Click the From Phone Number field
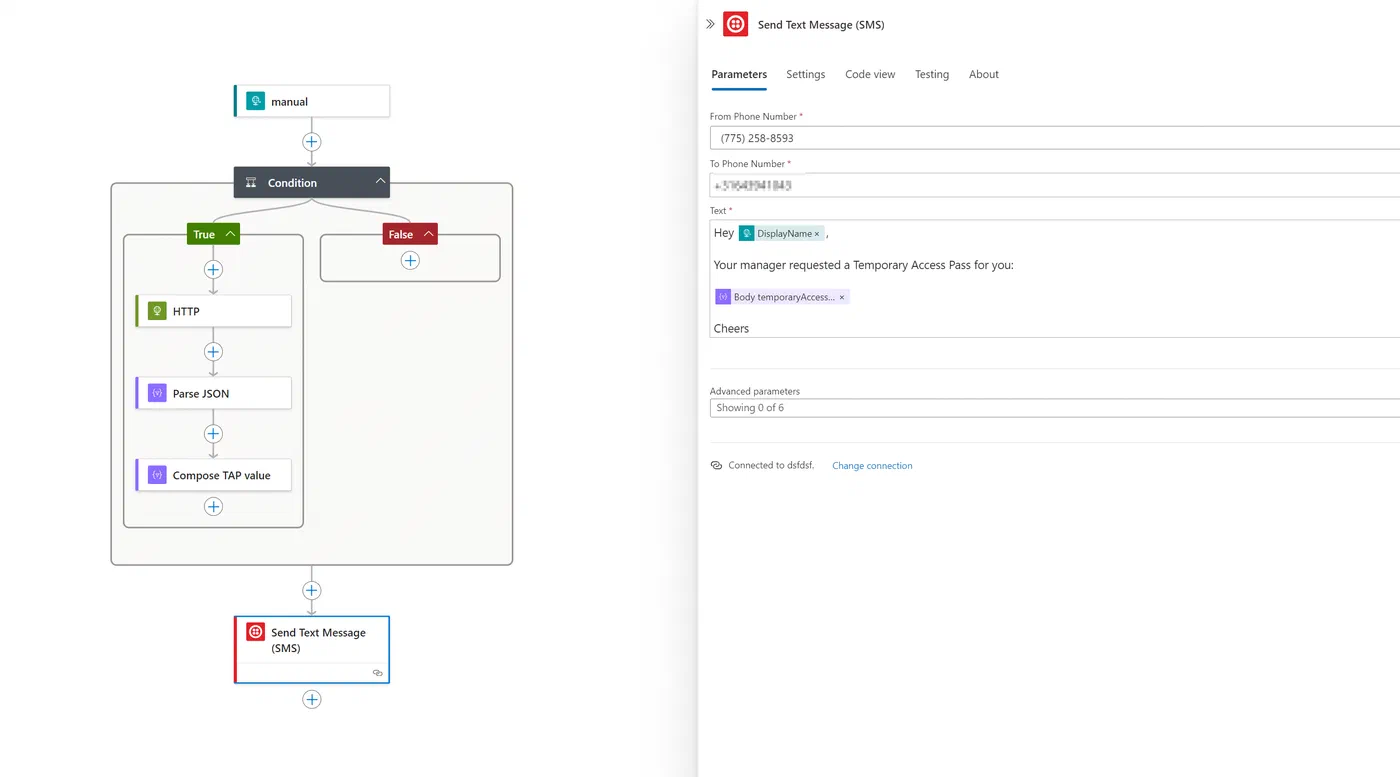1400x777 pixels. pos(1055,138)
